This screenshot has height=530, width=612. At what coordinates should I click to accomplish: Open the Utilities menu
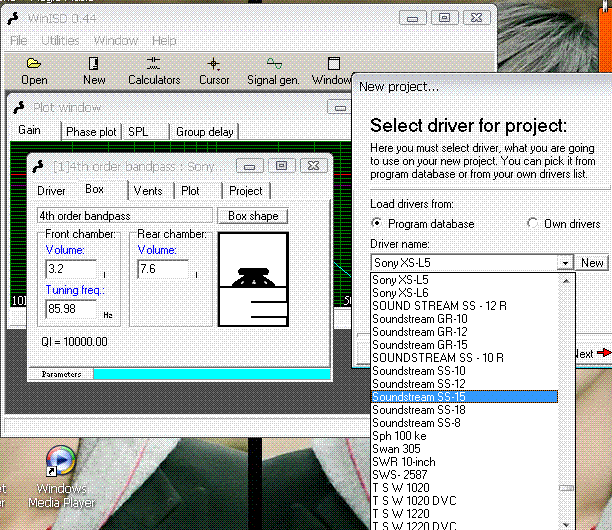[x=60, y=41]
